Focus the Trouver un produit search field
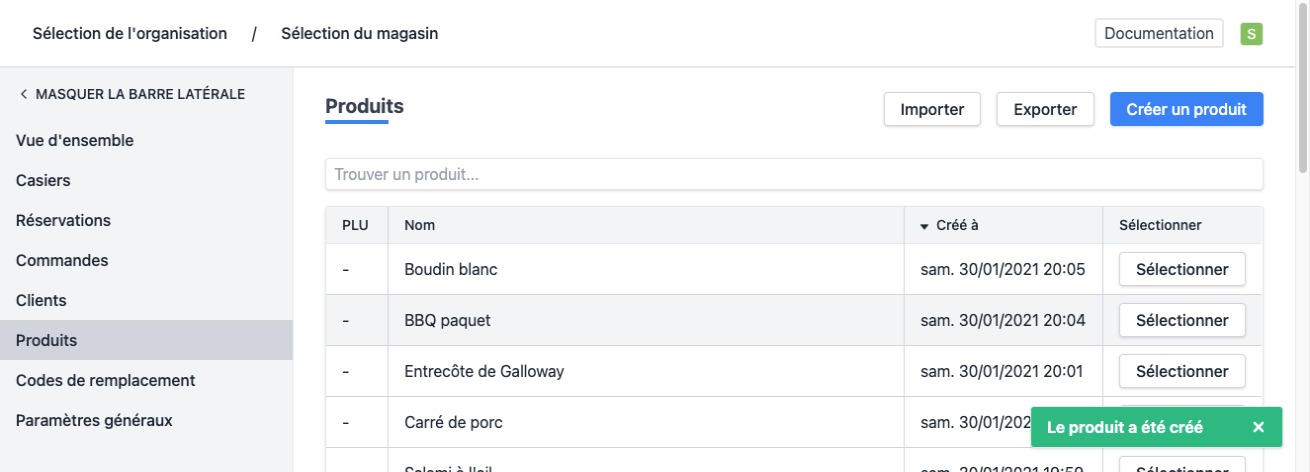The width and height of the screenshot is (1310, 472). point(794,175)
